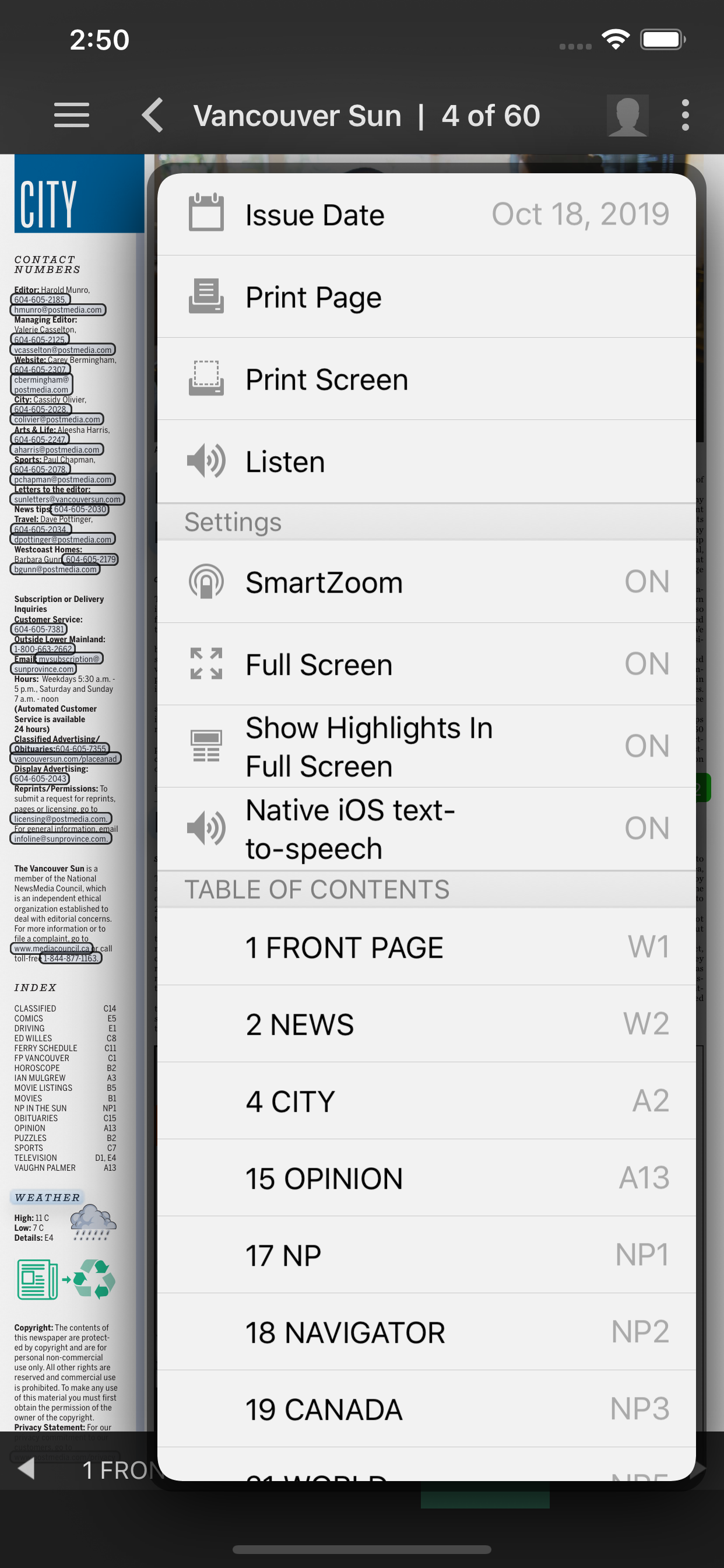Open licensing@postmedia.com link
Viewport: 724px width, 1568px height.
coord(61,818)
